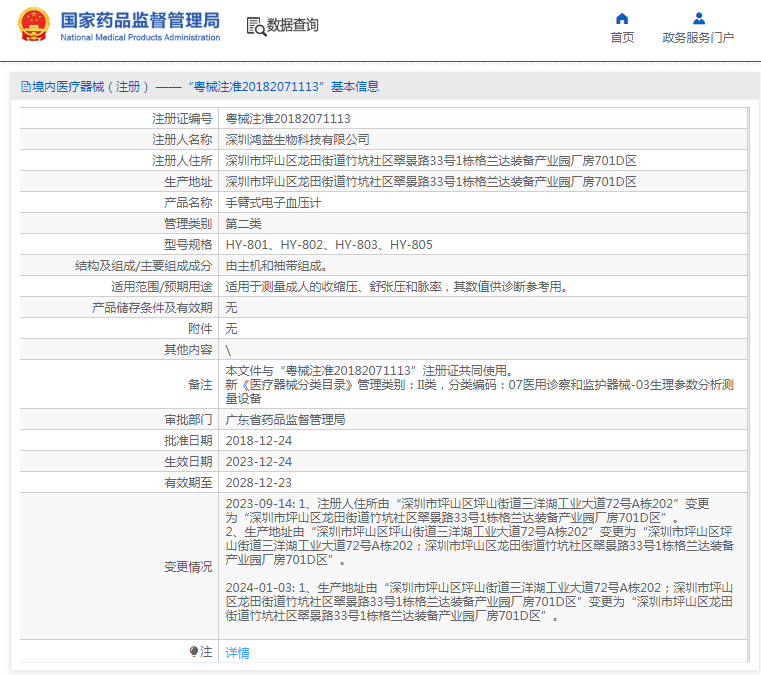
Task: Click the 政务服务门户 user icon
Action: pos(699,18)
